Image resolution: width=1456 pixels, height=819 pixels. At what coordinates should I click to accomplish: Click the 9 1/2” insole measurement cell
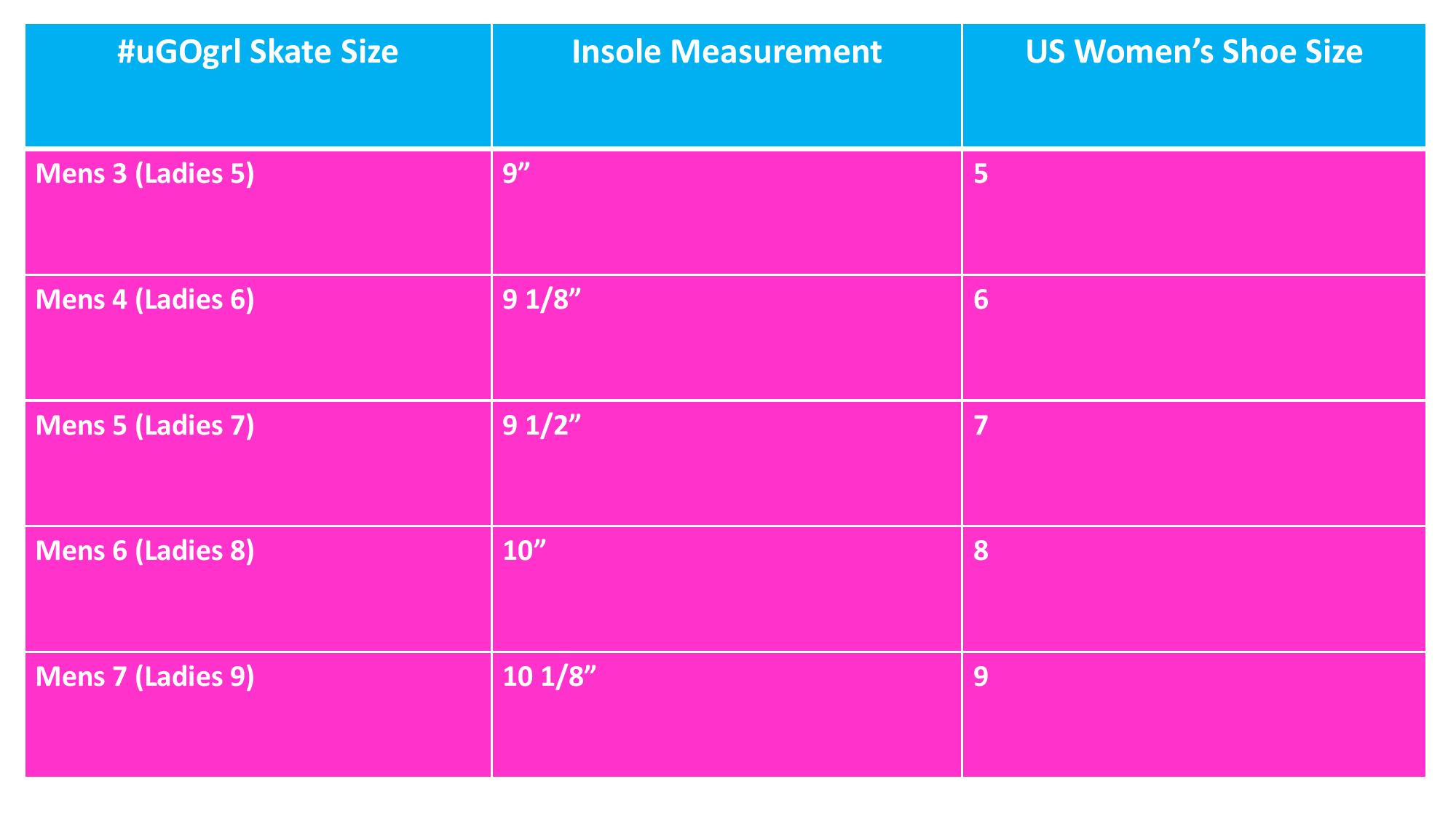tap(542, 425)
